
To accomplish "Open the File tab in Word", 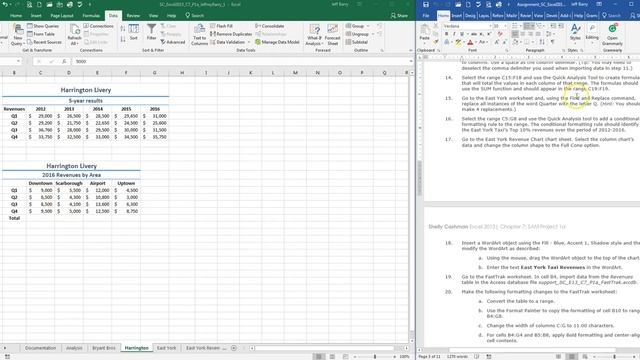I will (426, 16).
